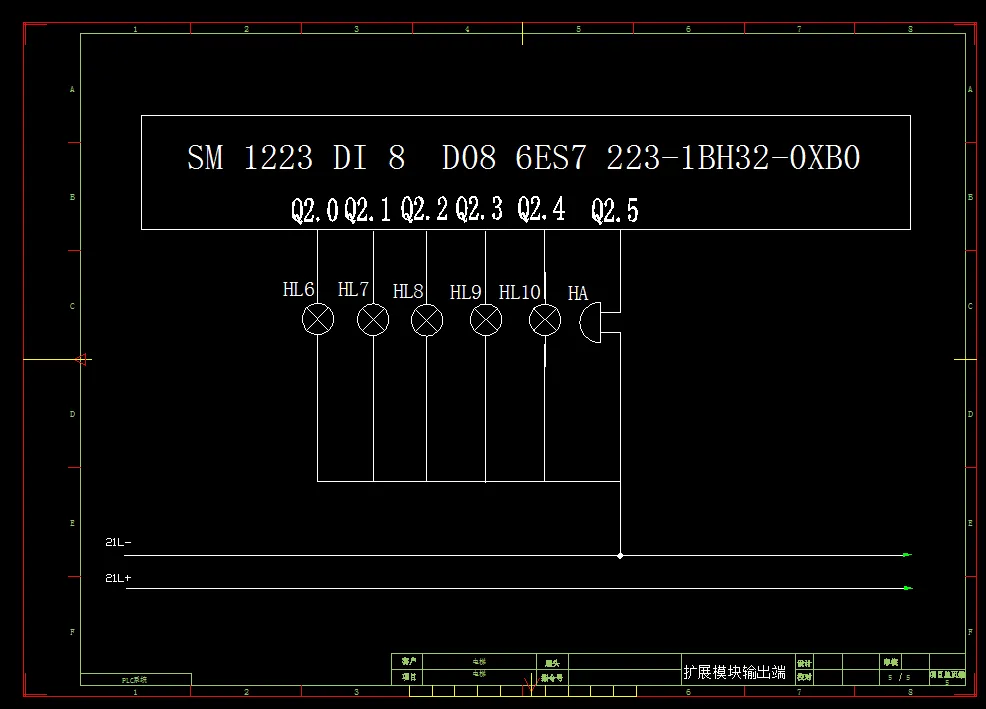This screenshot has height=709, width=986.
Task: Click the 21L+ horizontal bus line
Action: pos(514,588)
